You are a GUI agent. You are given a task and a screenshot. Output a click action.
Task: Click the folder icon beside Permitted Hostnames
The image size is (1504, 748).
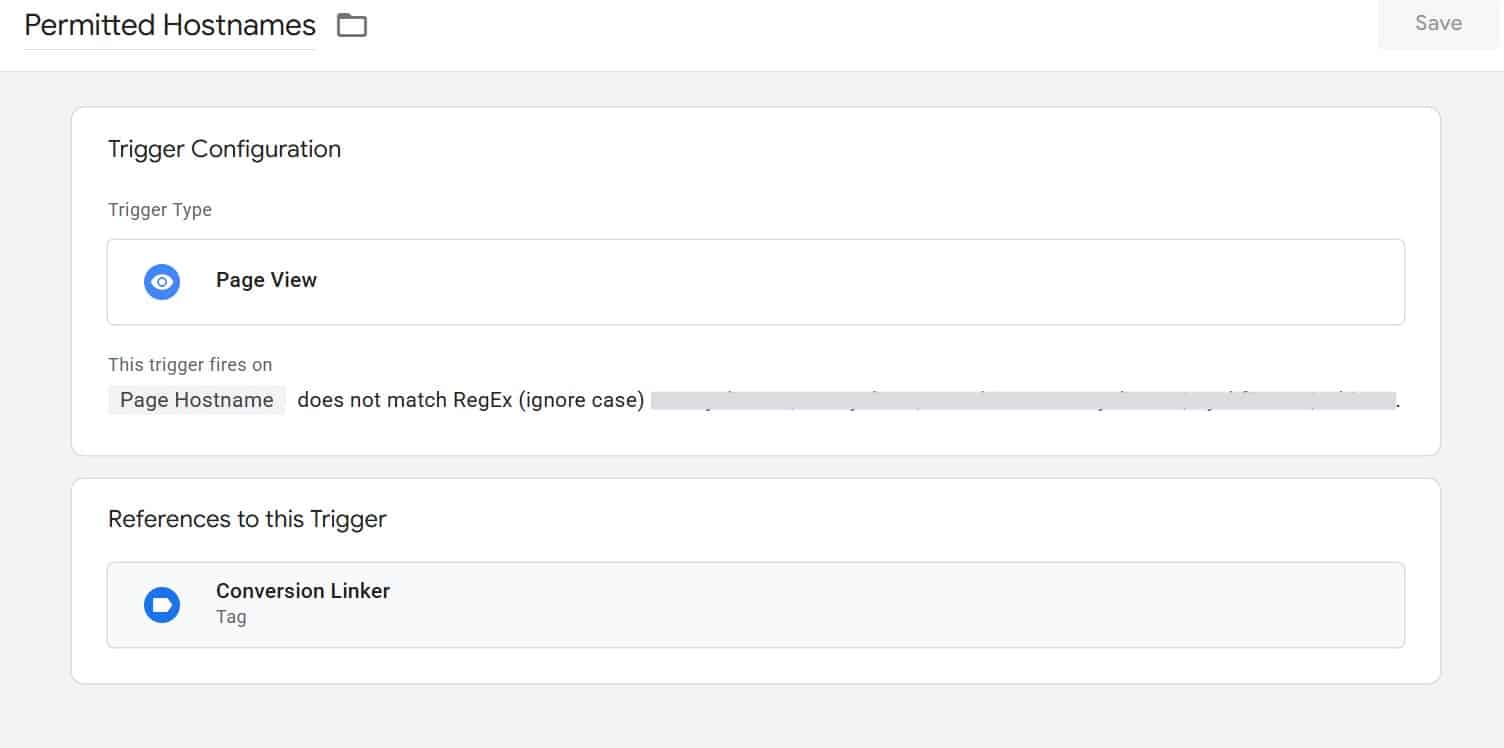(x=352, y=26)
